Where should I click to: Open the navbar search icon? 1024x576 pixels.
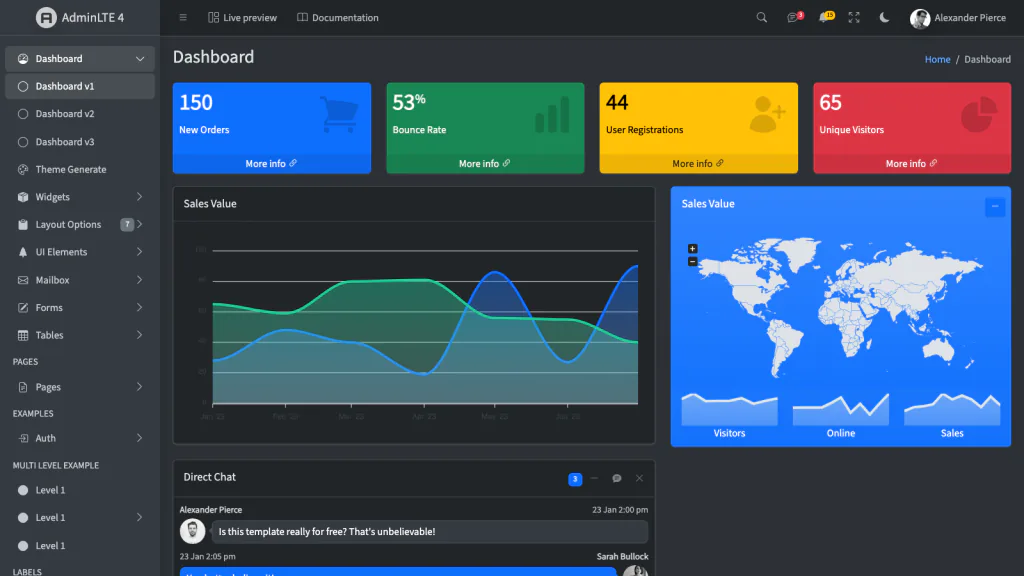click(x=761, y=18)
